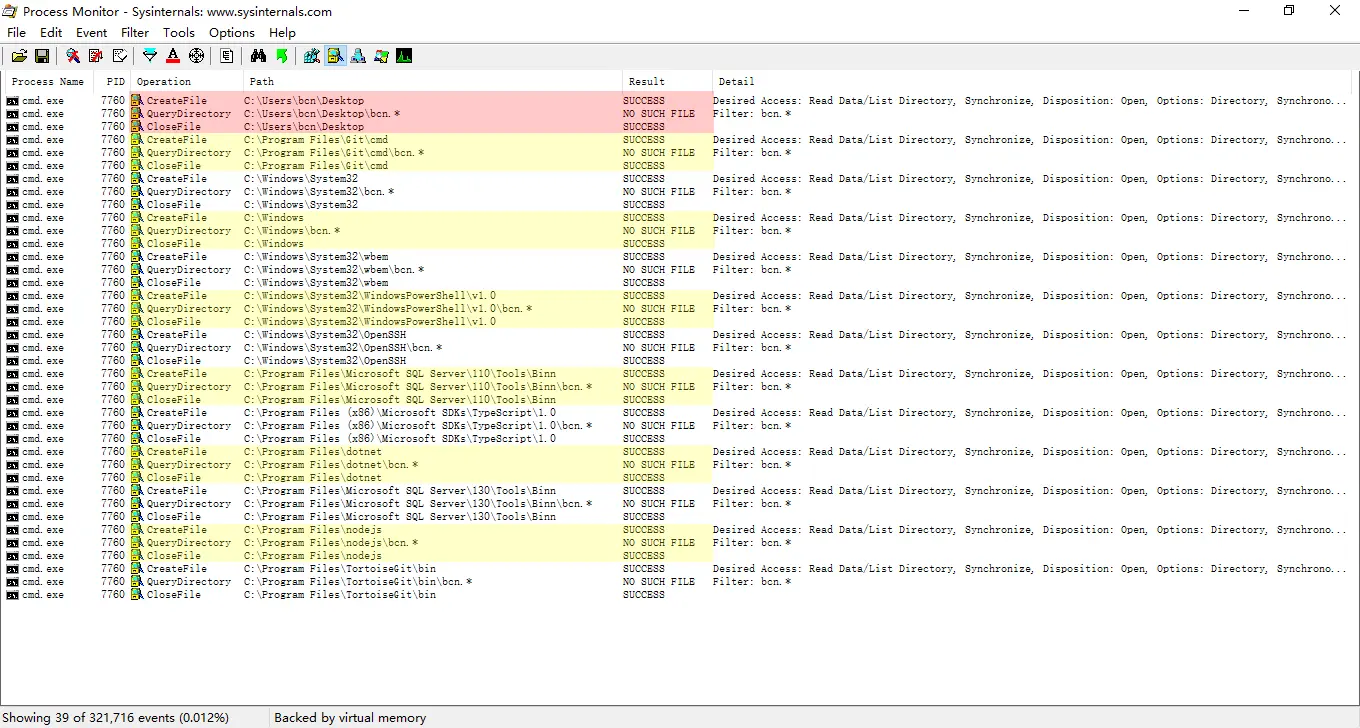Toggle Show Profiling Events graph icon
This screenshot has height=728, width=1360.
[x=404, y=56]
